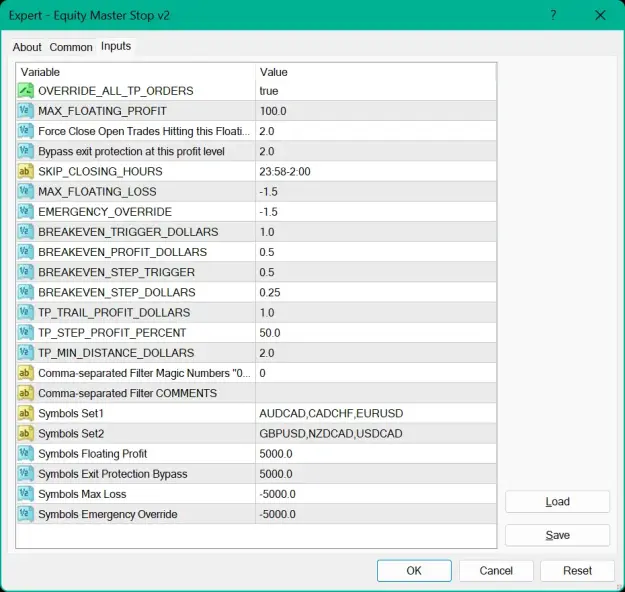Click the Symbols Floating Profit icon

click(x=26, y=453)
